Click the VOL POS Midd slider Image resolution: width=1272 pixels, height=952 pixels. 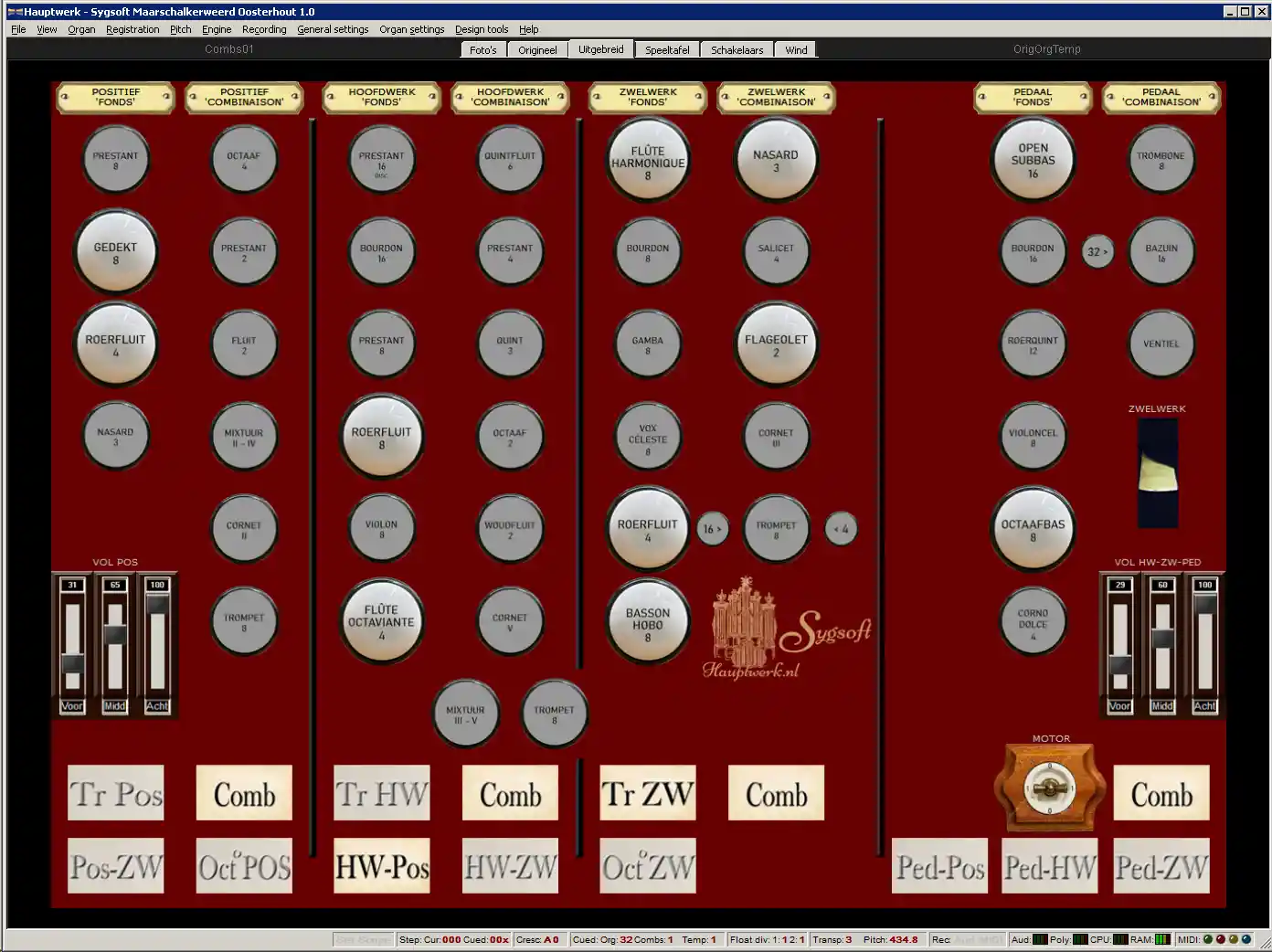[x=114, y=636]
